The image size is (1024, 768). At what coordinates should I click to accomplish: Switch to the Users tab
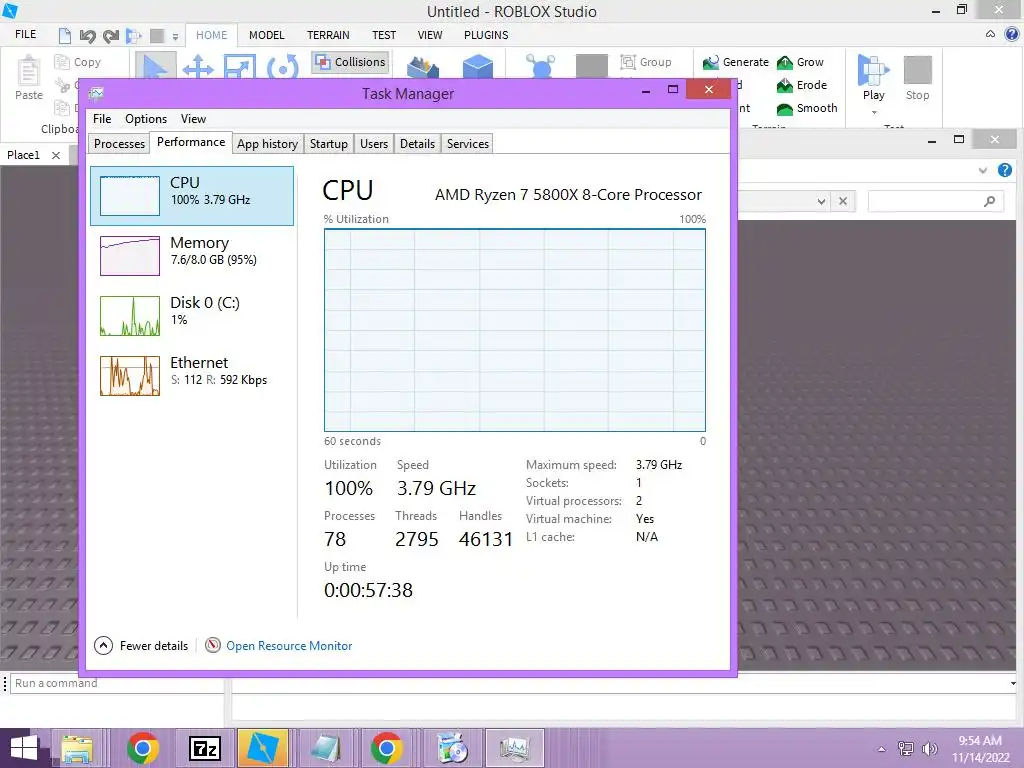point(374,144)
